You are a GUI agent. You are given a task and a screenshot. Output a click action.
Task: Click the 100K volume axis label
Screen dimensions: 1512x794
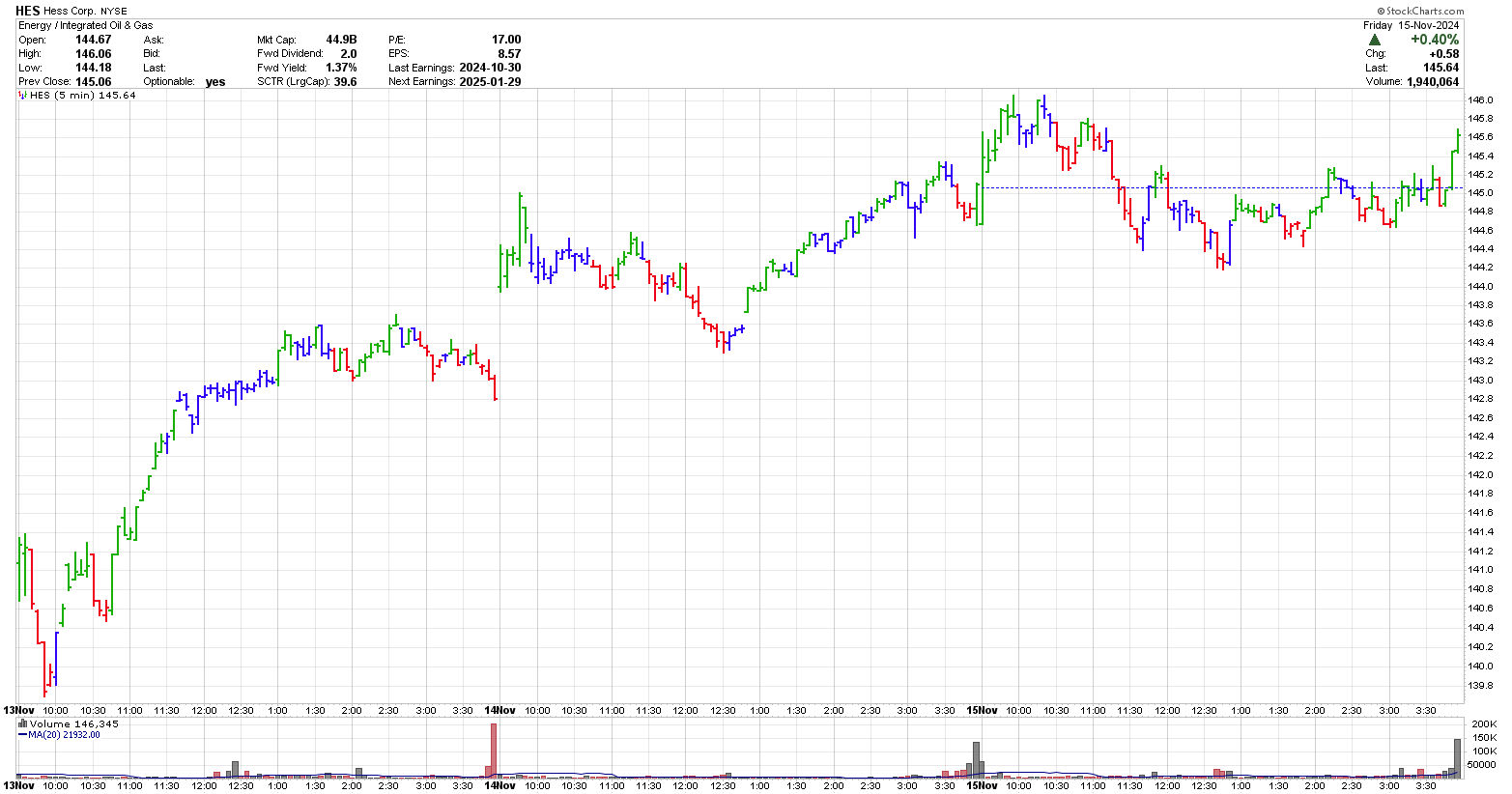(1483, 751)
